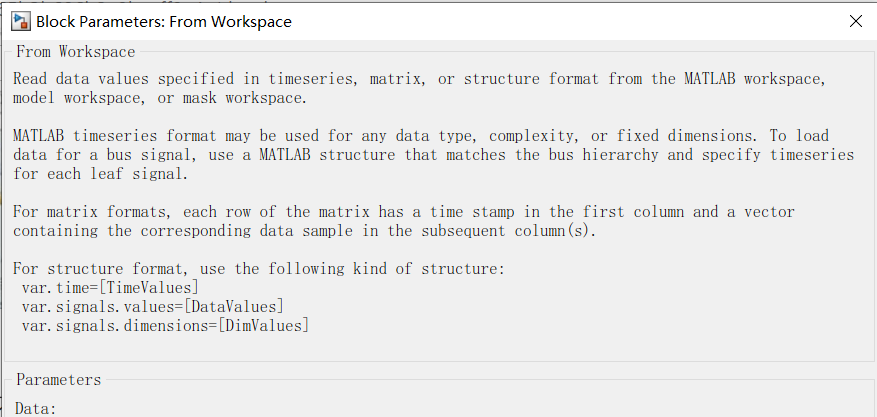Viewport: 877px width, 417px height.
Task: Click the "From Workspace" group heading
Action: coord(75,51)
